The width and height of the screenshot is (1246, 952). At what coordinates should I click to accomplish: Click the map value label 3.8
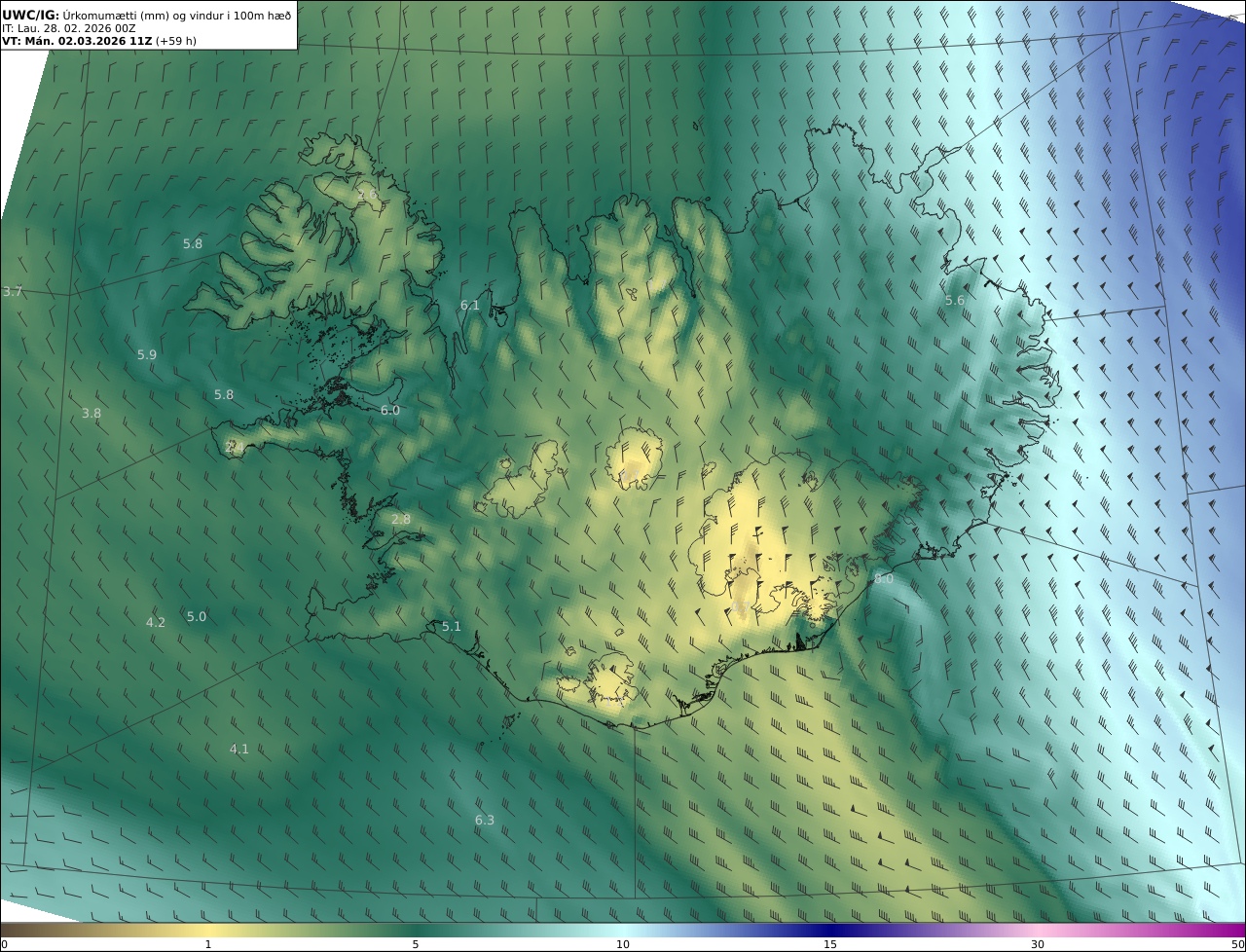tap(92, 414)
